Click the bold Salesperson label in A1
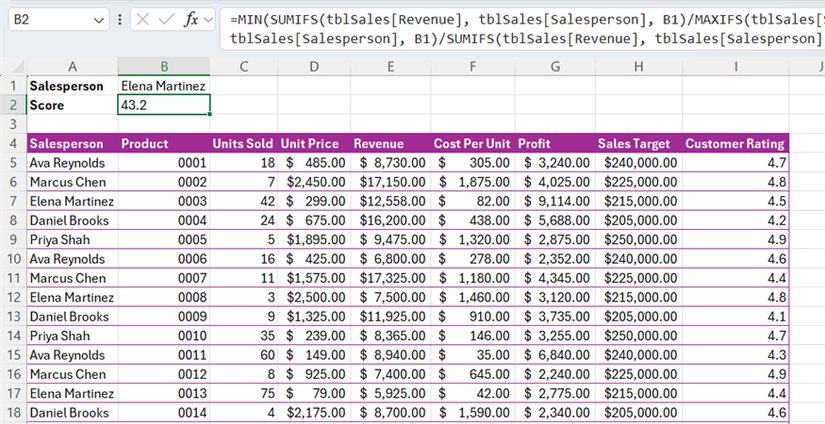The image size is (825, 424). point(66,86)
